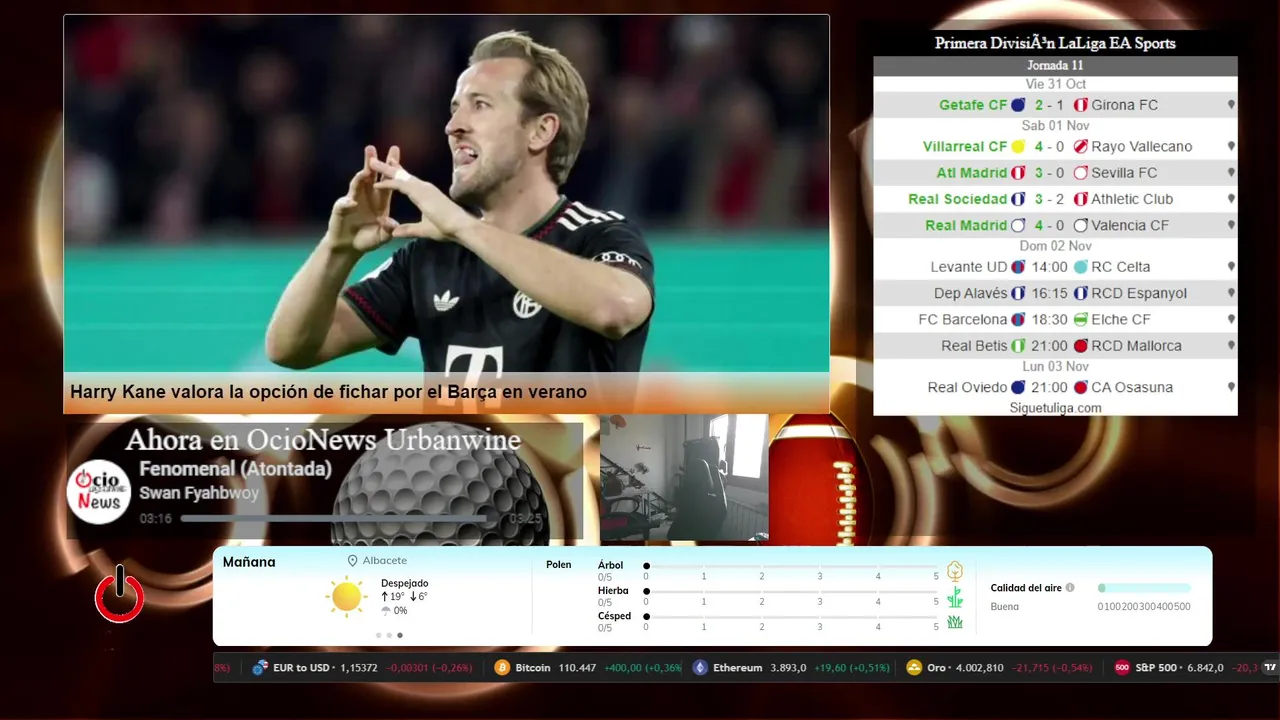Click the Dep Alavés 16:15 kickoff time
The image size is (1280, 720).
point(1050,293)
